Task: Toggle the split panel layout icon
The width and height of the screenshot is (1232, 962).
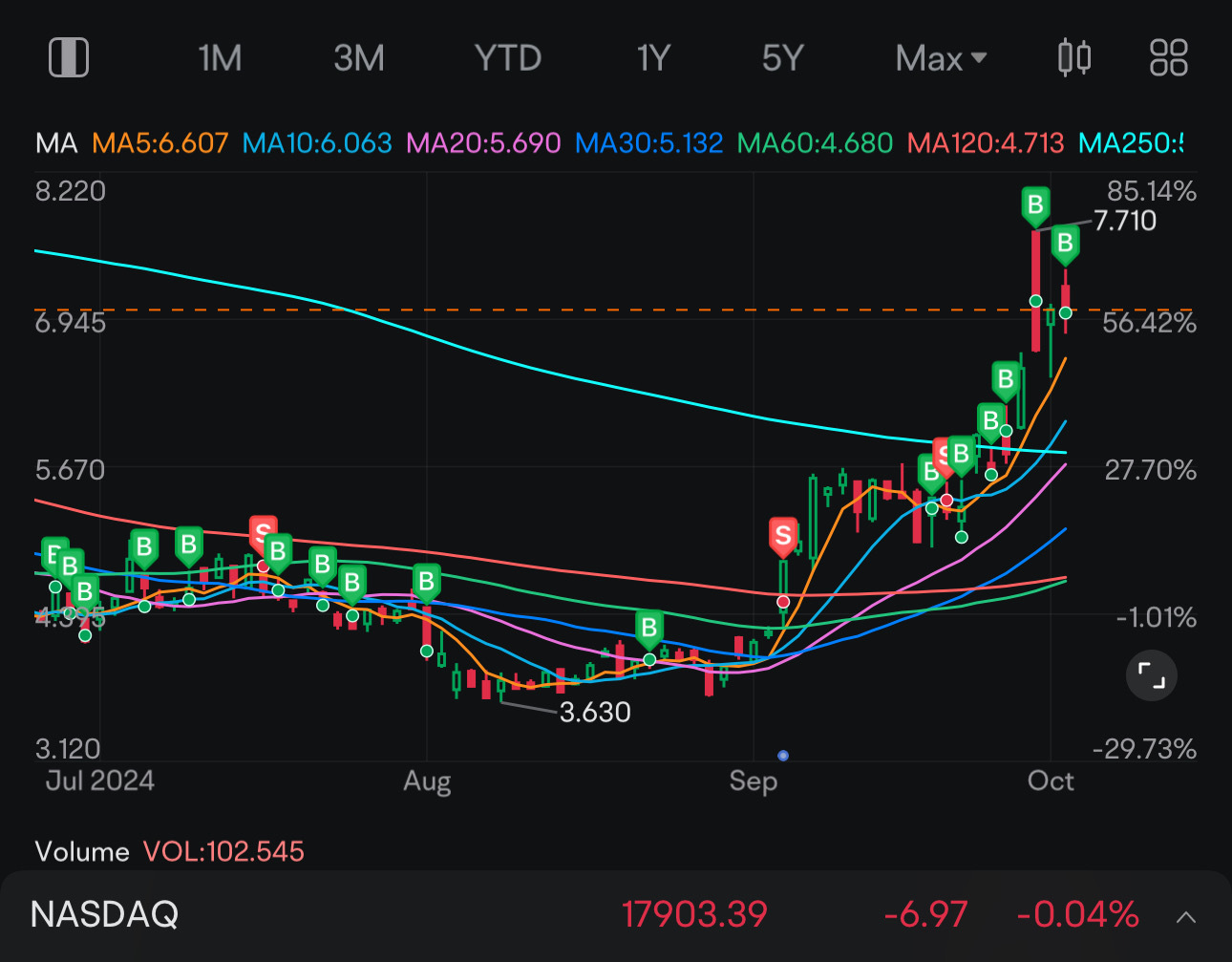Action: point(69,57)
